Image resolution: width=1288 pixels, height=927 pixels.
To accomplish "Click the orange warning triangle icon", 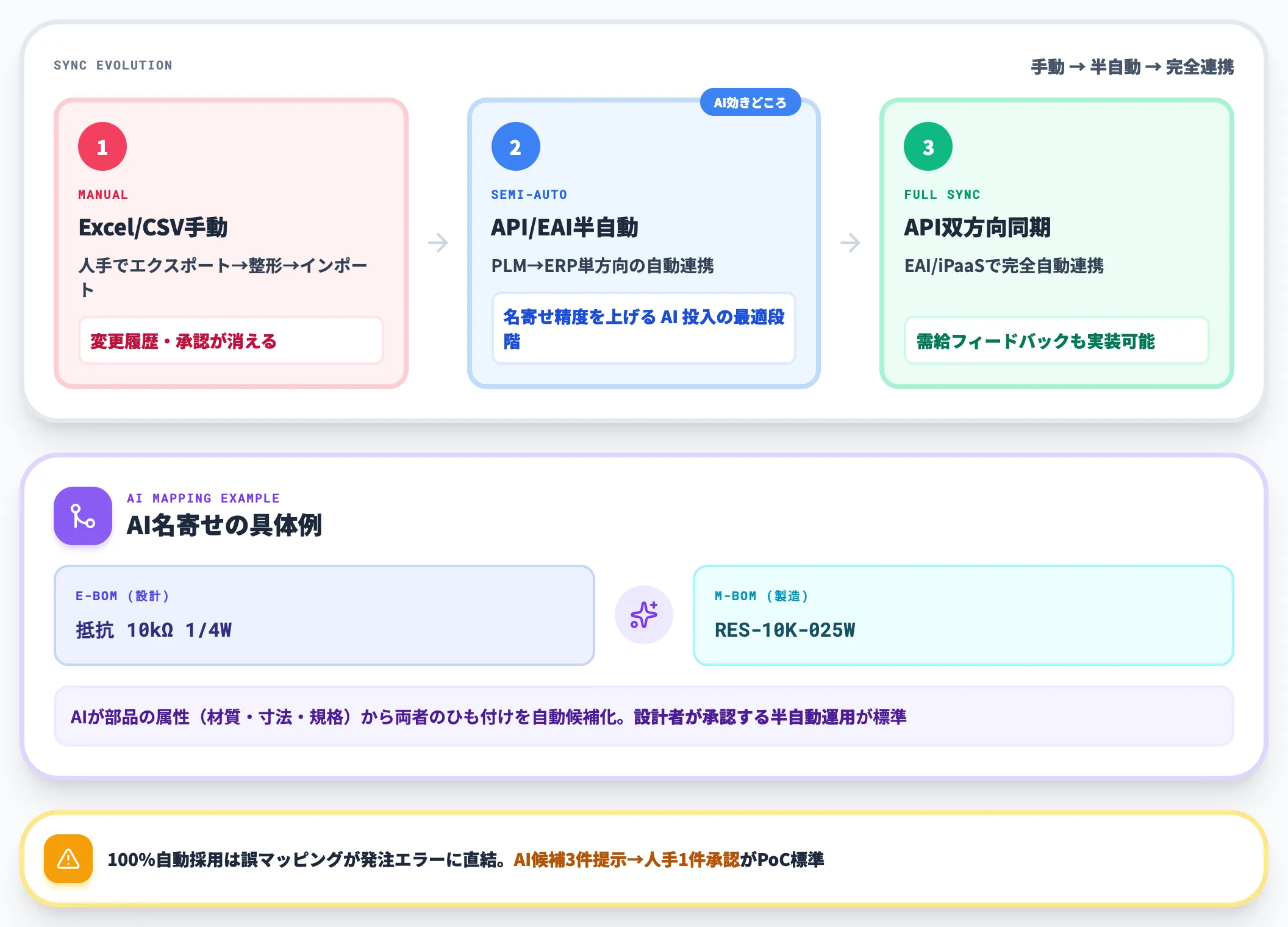I will tap(68, 859).
